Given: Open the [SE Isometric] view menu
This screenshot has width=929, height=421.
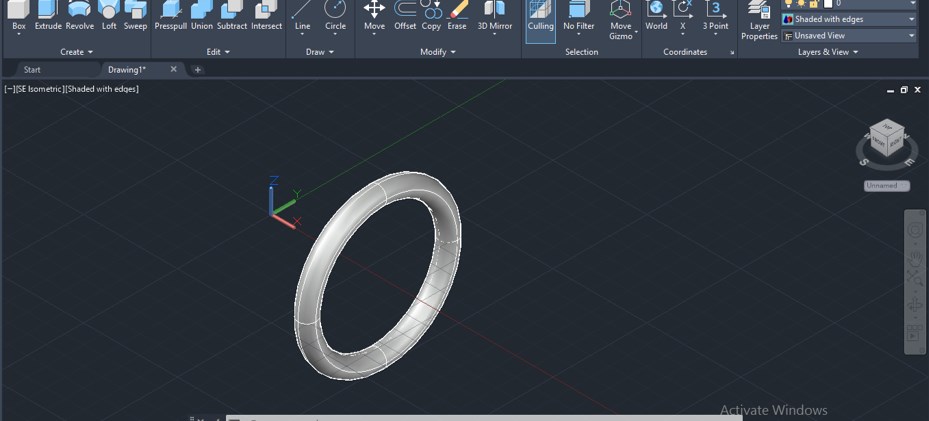Looking at the screenshot, I should tap(40, 89).
